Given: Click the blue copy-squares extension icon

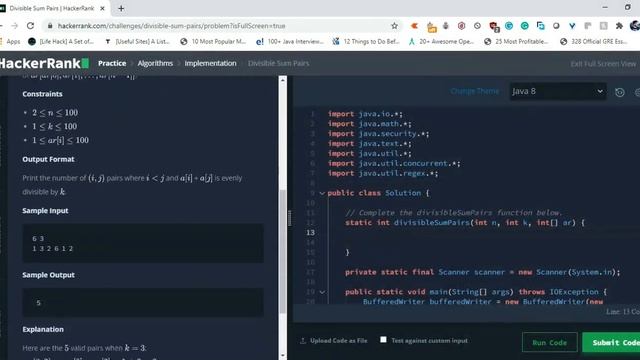Looking at the screenshot, I should pyautogui.click(x=540, y=26).
